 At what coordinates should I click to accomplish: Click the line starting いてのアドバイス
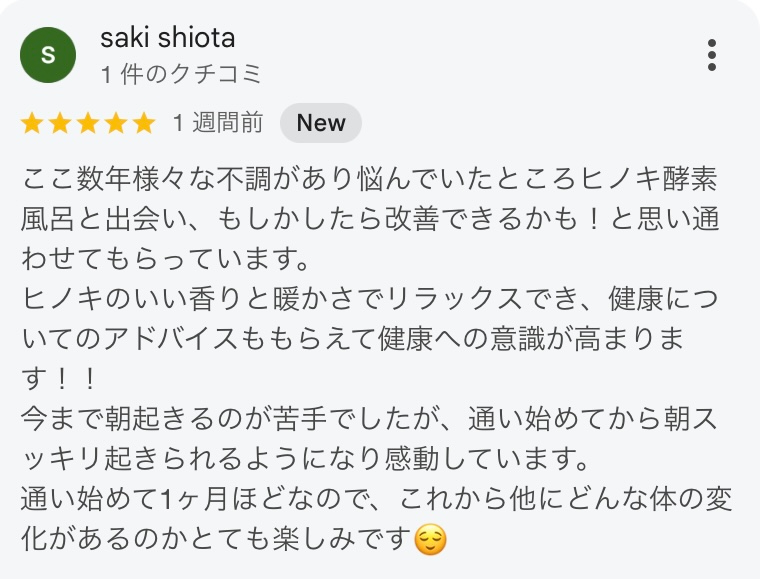click(x=353, y=338)
